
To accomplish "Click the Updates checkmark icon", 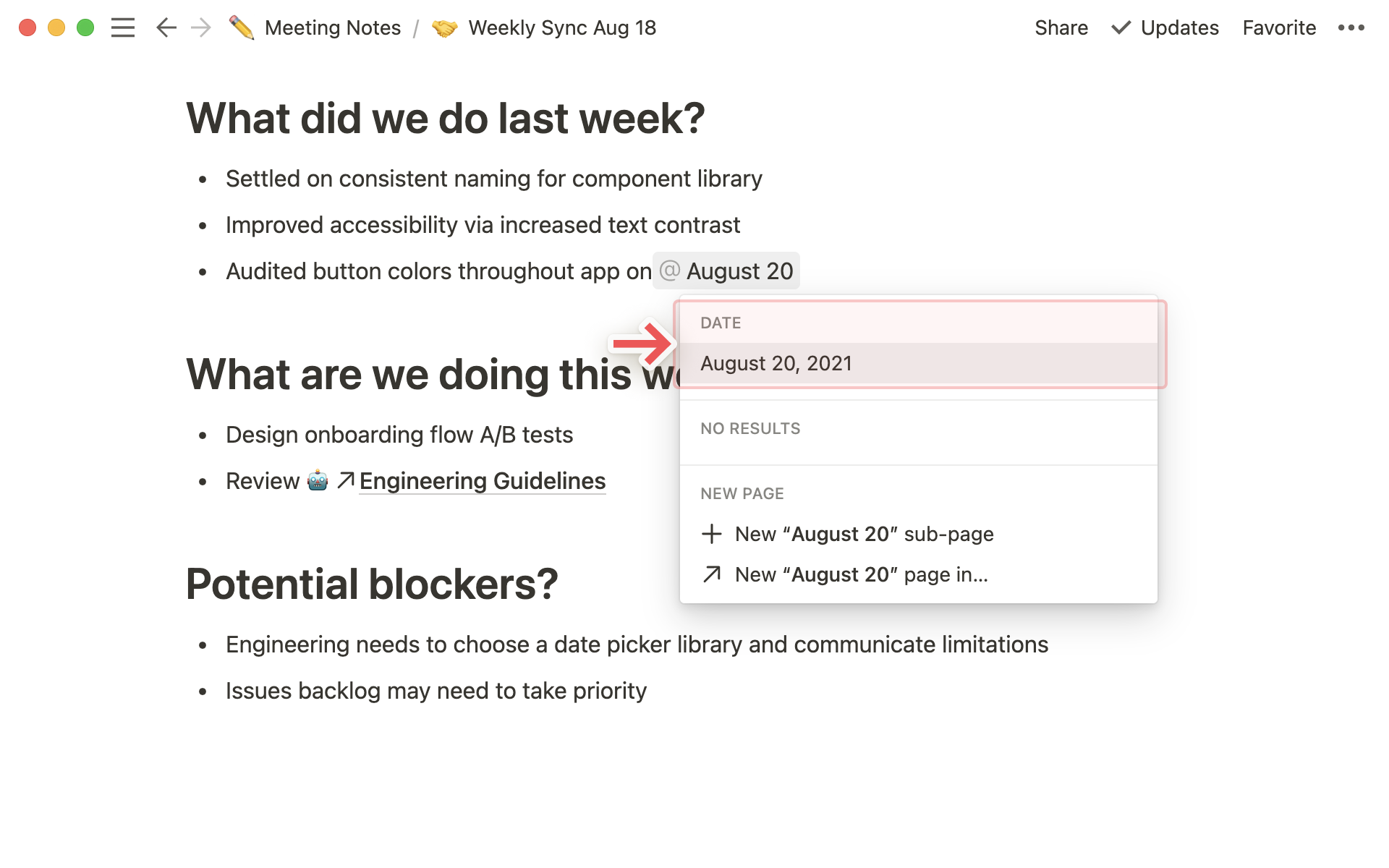I will coord(1120,28).
